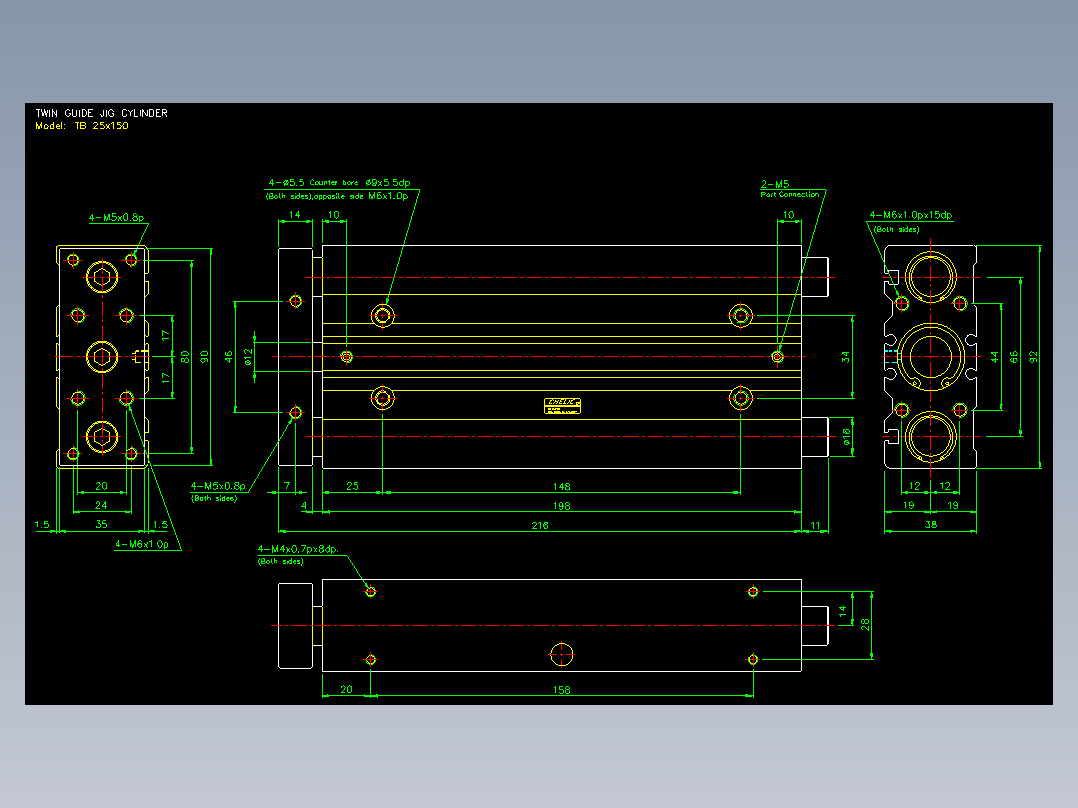Select the "38" width dimension in the right view
The width and height of the screenshot is (1078, 808).
[930, 525]
